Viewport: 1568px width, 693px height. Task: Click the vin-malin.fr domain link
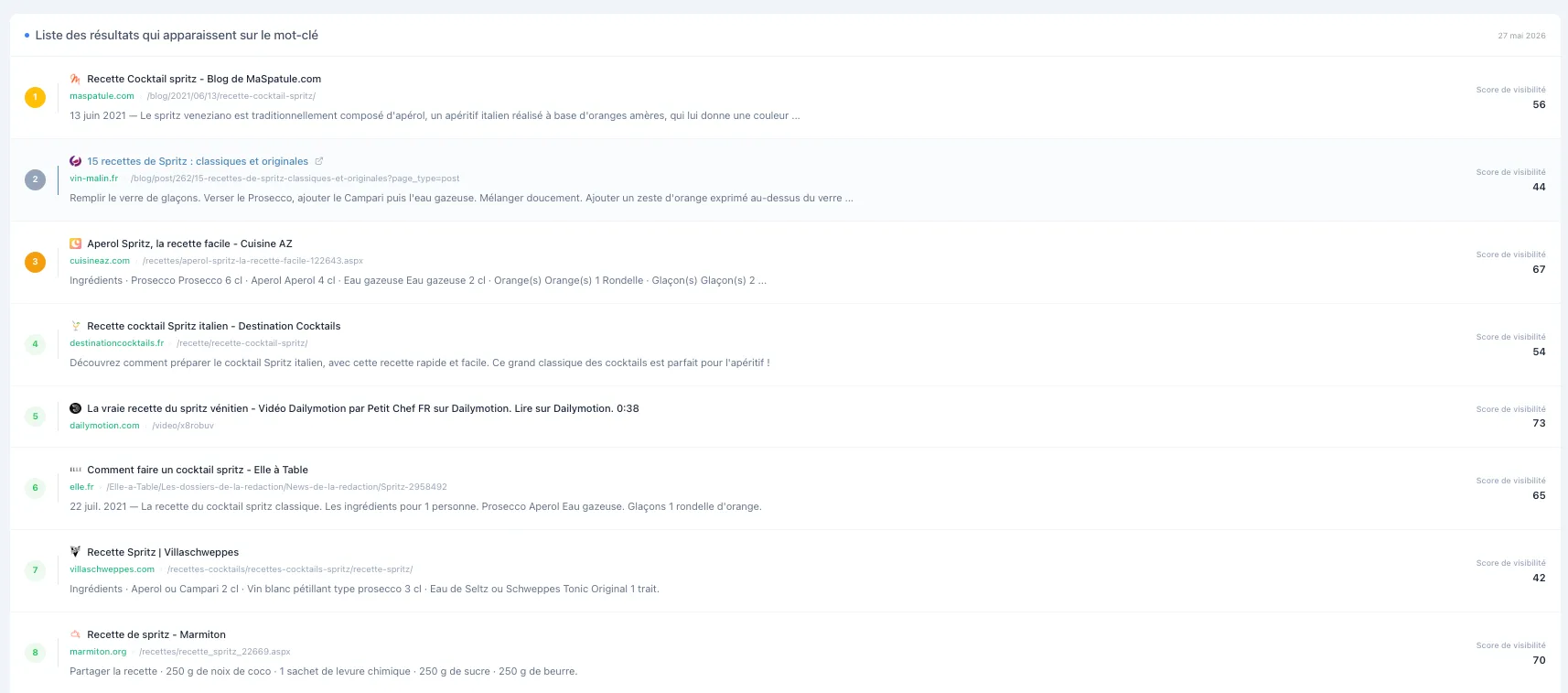coord(93,179)
